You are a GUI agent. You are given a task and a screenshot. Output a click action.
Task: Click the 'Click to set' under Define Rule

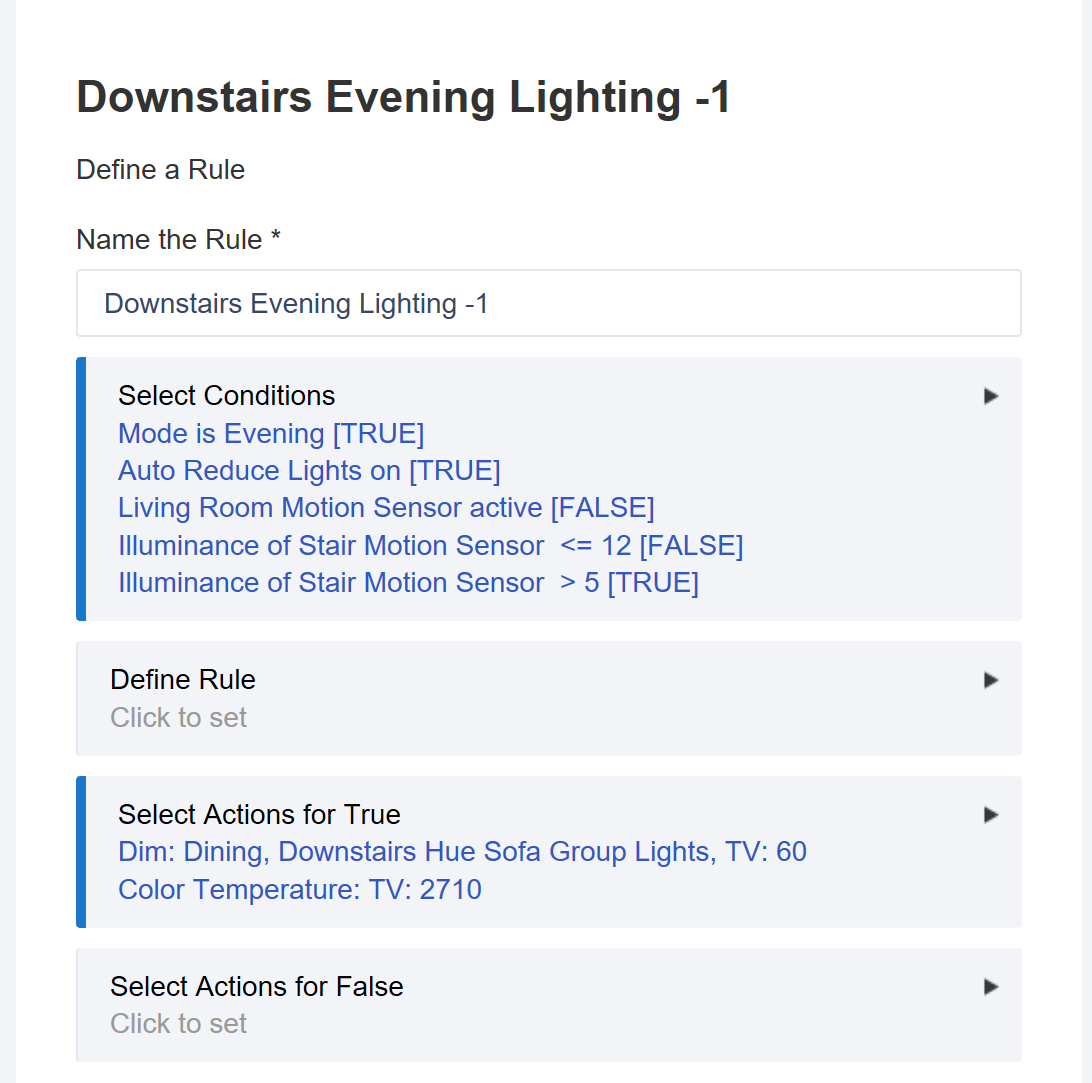178,717
